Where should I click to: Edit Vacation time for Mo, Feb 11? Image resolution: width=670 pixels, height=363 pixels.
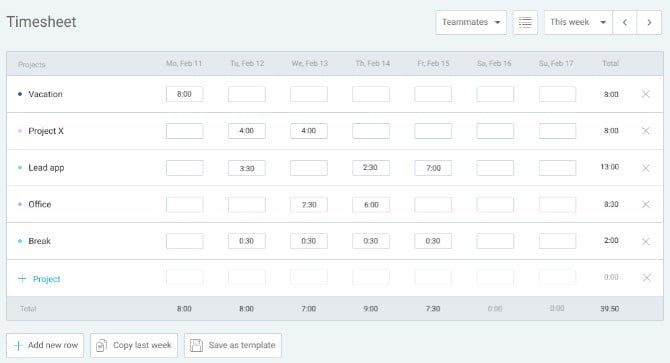185,94
